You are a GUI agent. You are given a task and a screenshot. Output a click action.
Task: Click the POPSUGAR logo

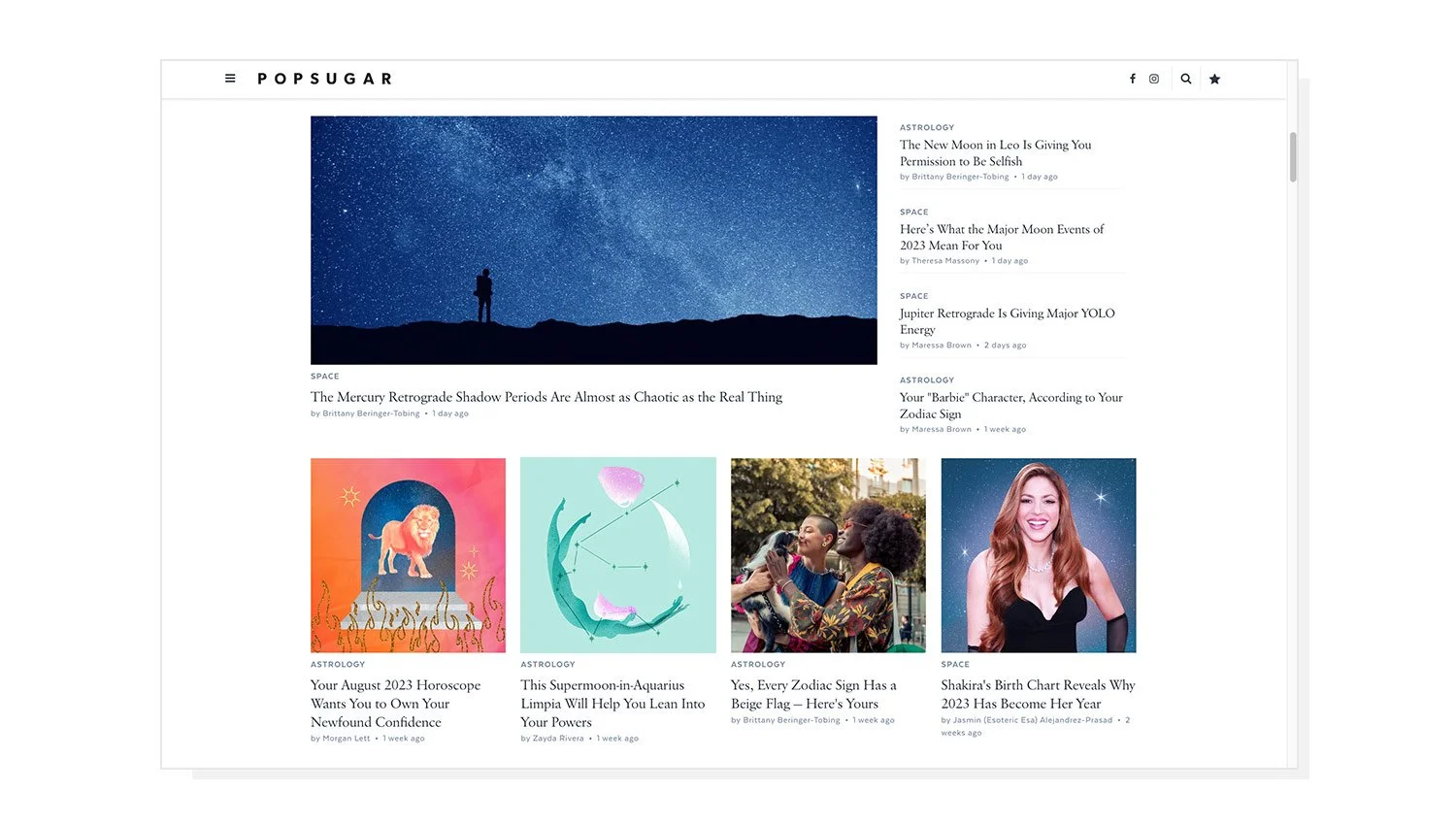click(x=325, y=79)
